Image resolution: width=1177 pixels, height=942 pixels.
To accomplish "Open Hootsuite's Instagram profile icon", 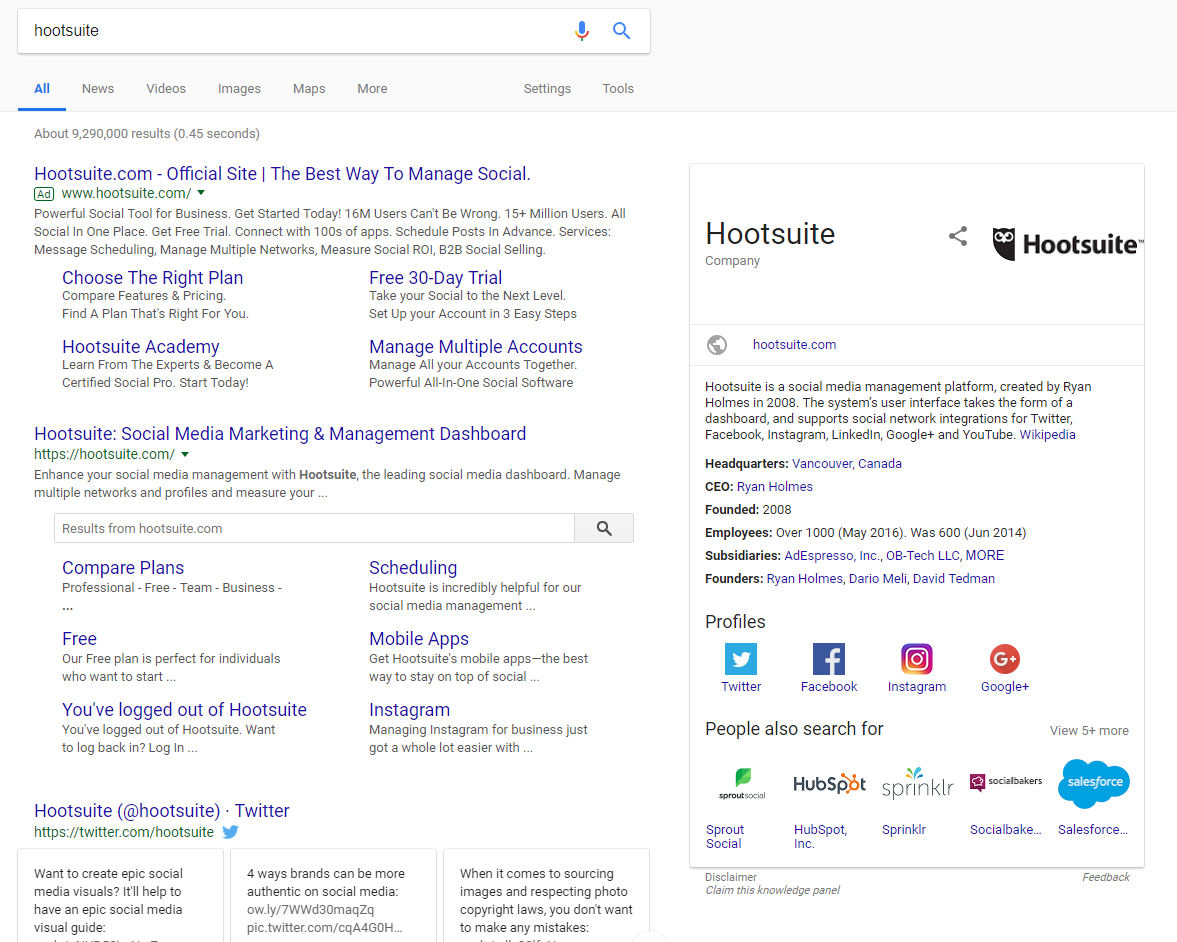I will [x=917, y=659].
